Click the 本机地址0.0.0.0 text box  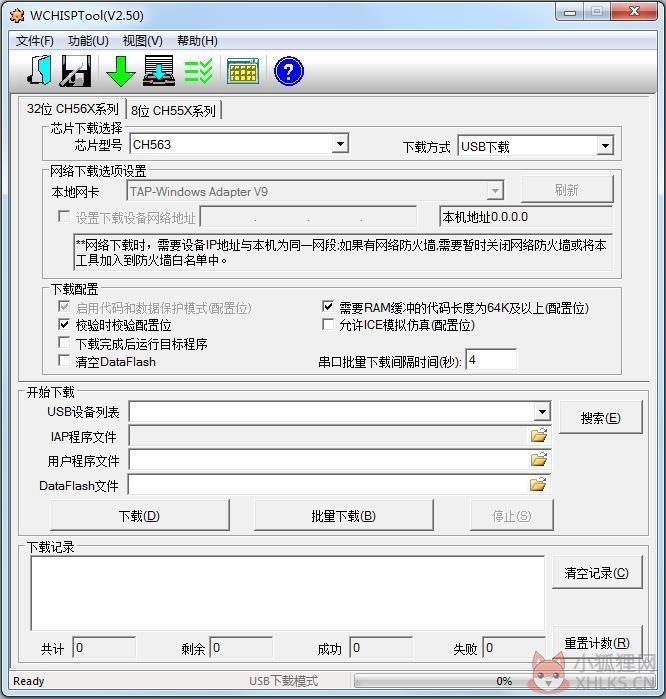click(526, 217)
